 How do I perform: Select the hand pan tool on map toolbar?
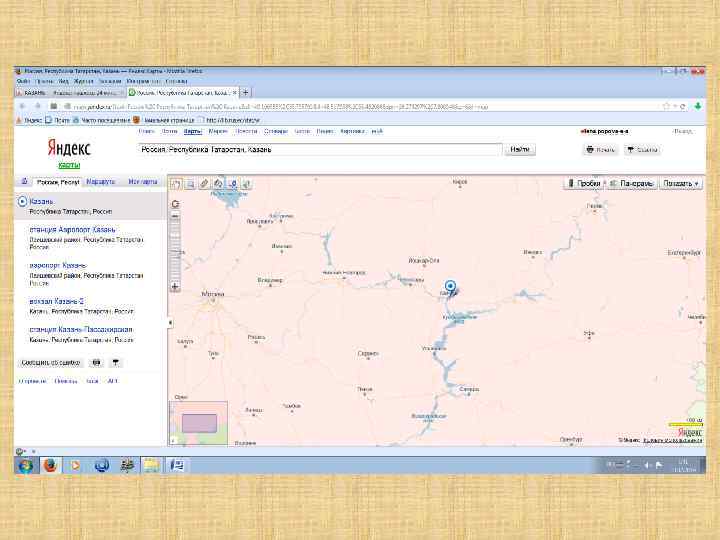point(175,184)
